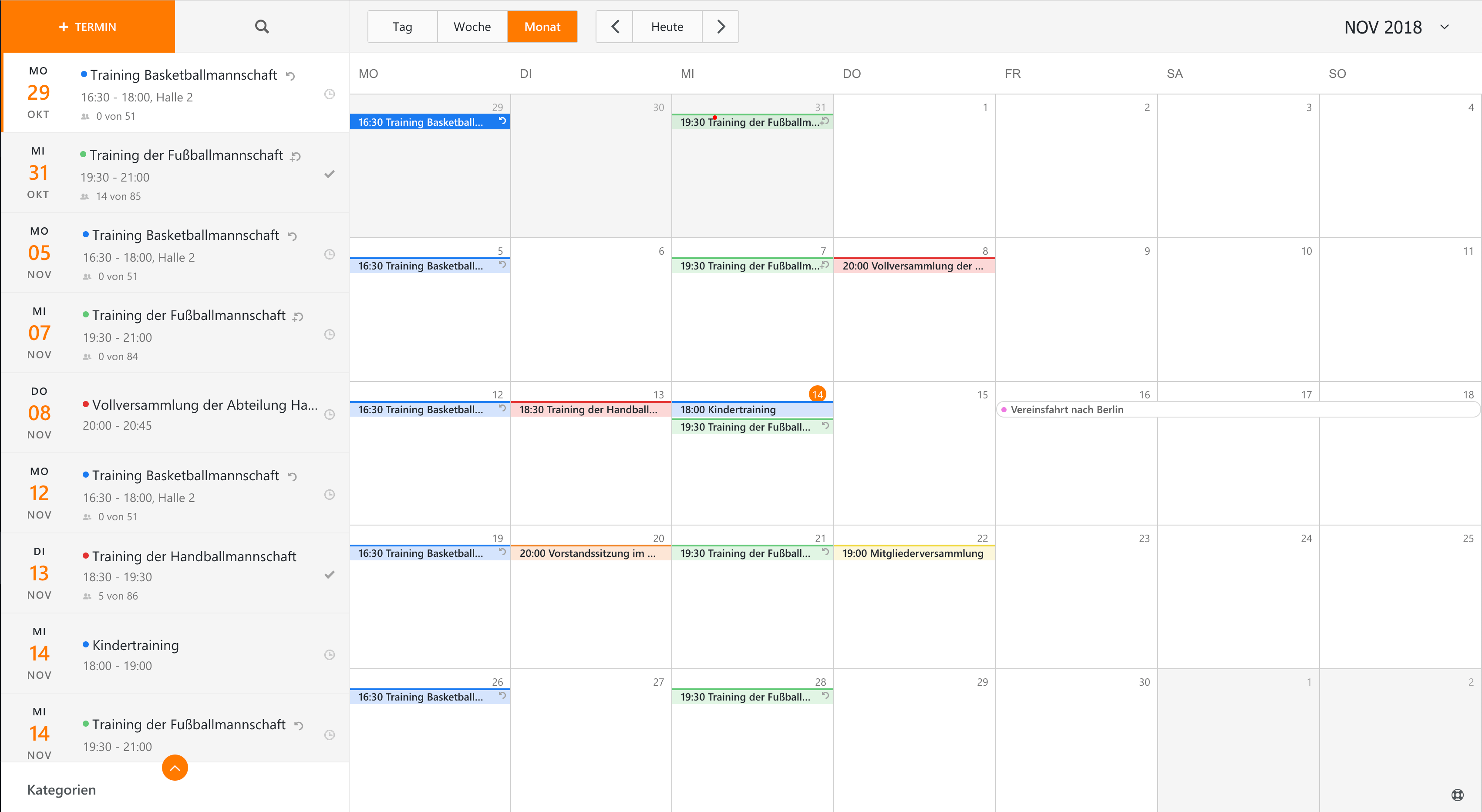1482x812 pixels.
Task: Click clock icon of 07 NOV Fußball entry
Action: [330, 334]
